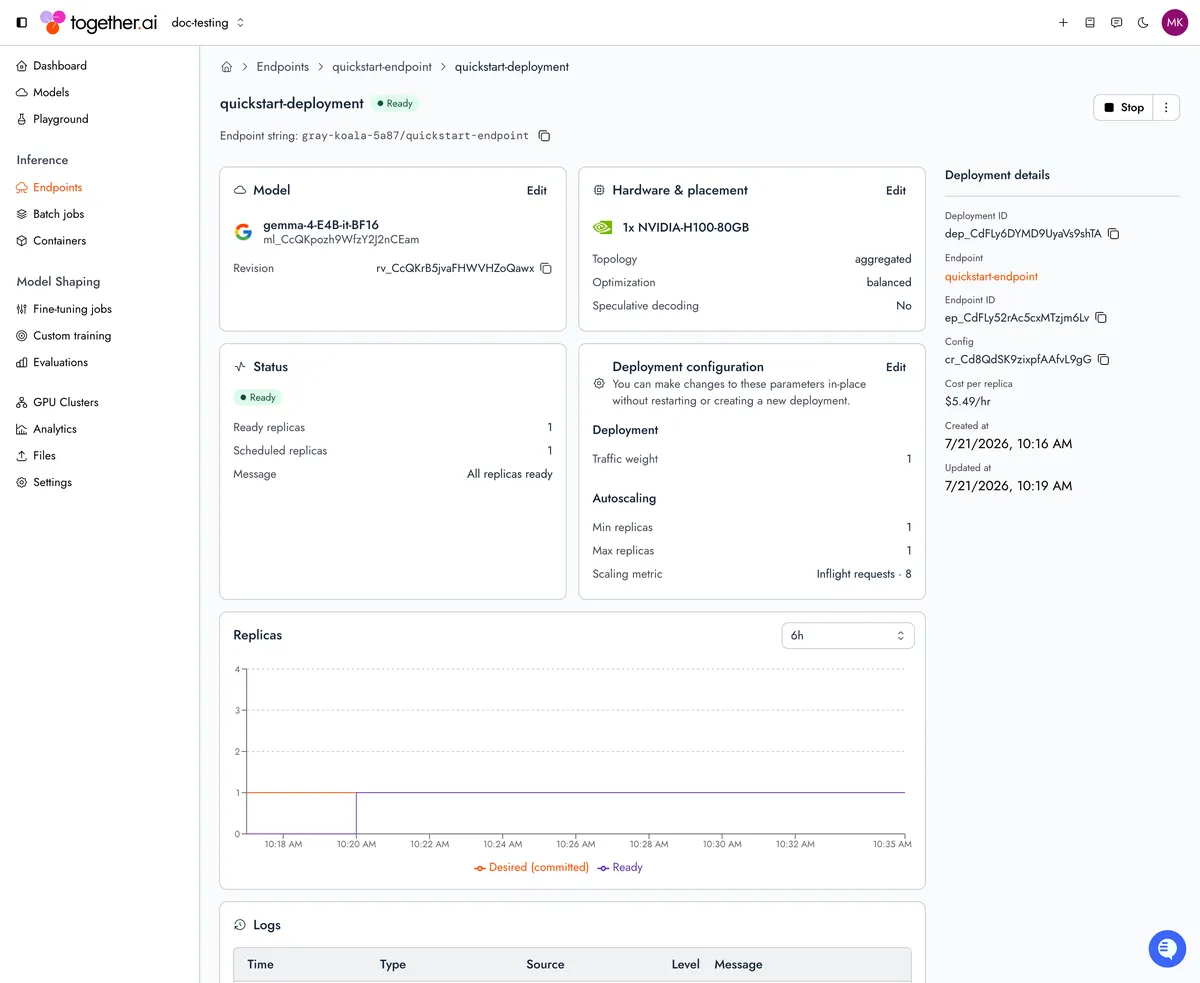
Task: Click the $5.49/hr cost value
Action: (x=968, y=401)
